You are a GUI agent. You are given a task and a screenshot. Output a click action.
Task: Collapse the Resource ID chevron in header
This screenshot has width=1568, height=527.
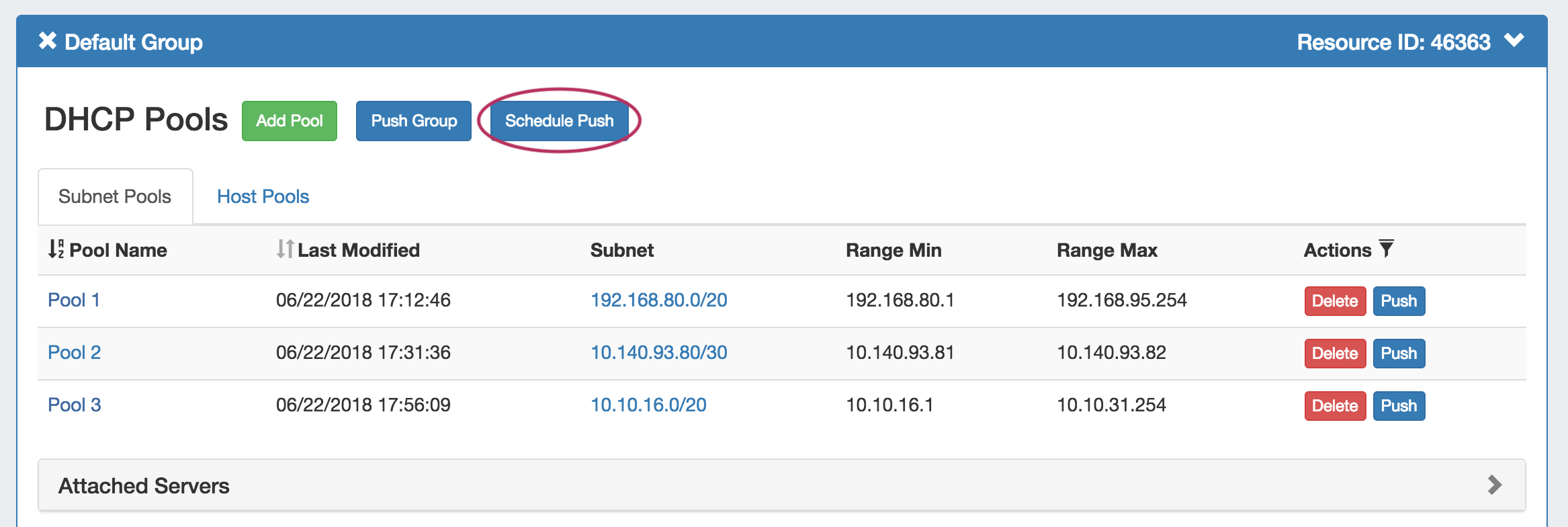coord(1514,40)
